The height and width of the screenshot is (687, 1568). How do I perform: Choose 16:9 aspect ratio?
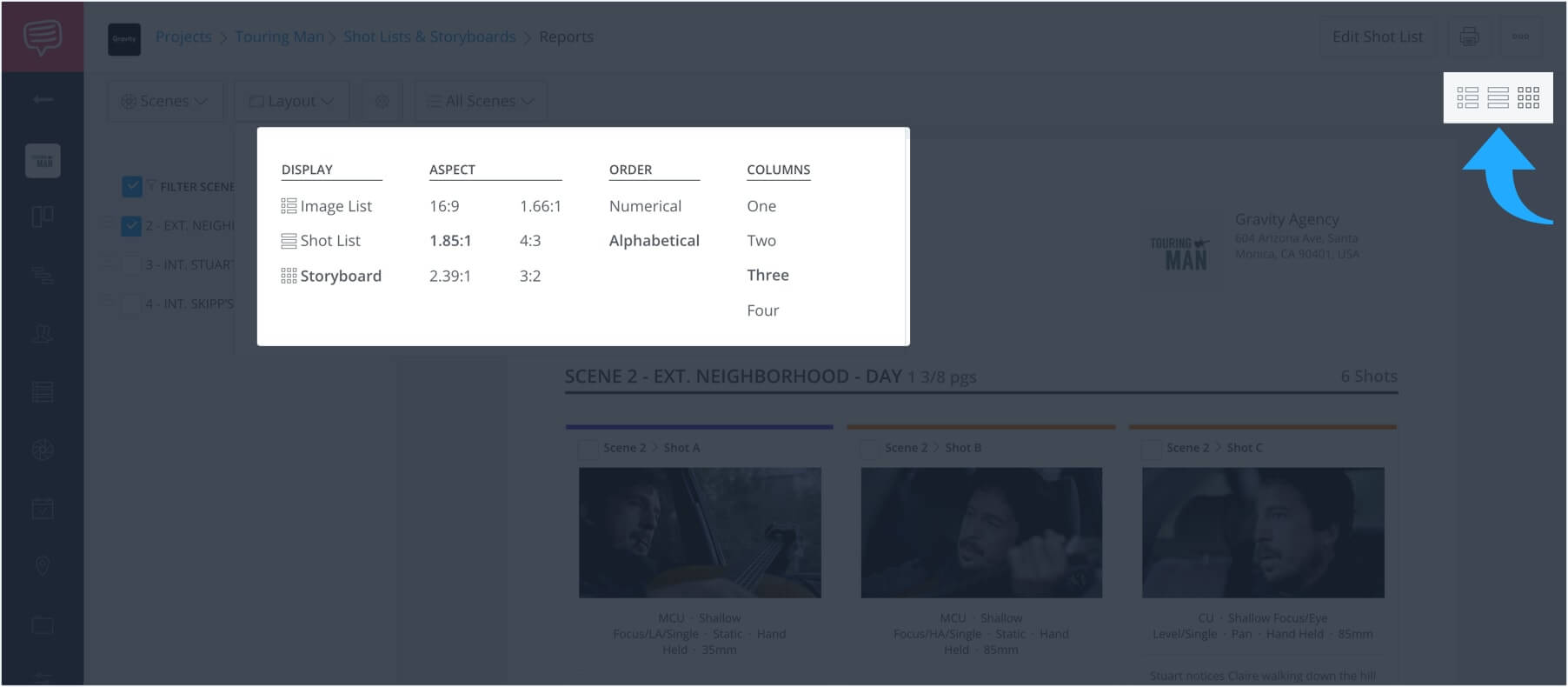pos(444,206)
